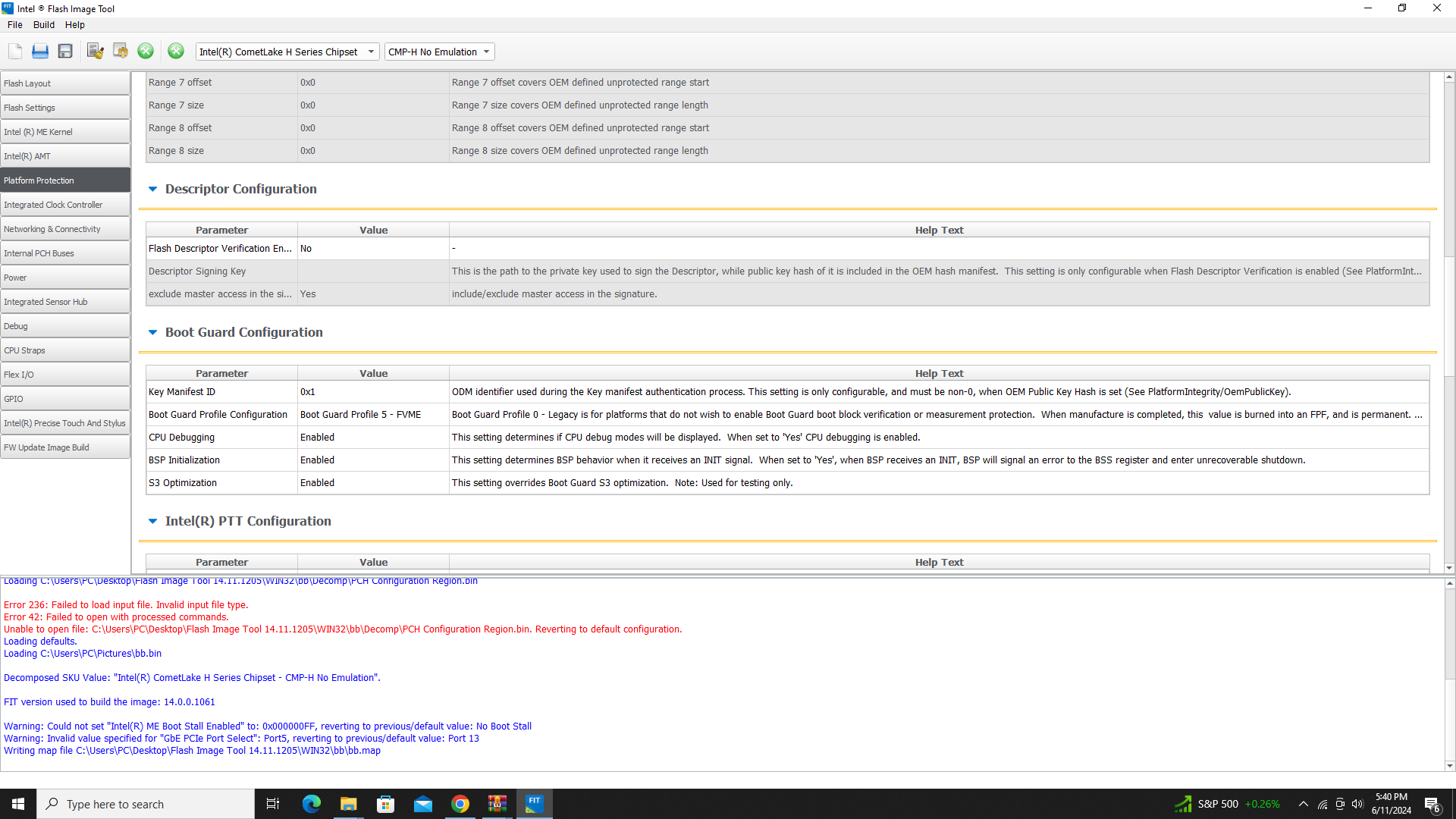The height and width of the screenshot is (819, 1456).
Task: Launch Microsoft Edge from the taskbar
Action: coord(311,804)
